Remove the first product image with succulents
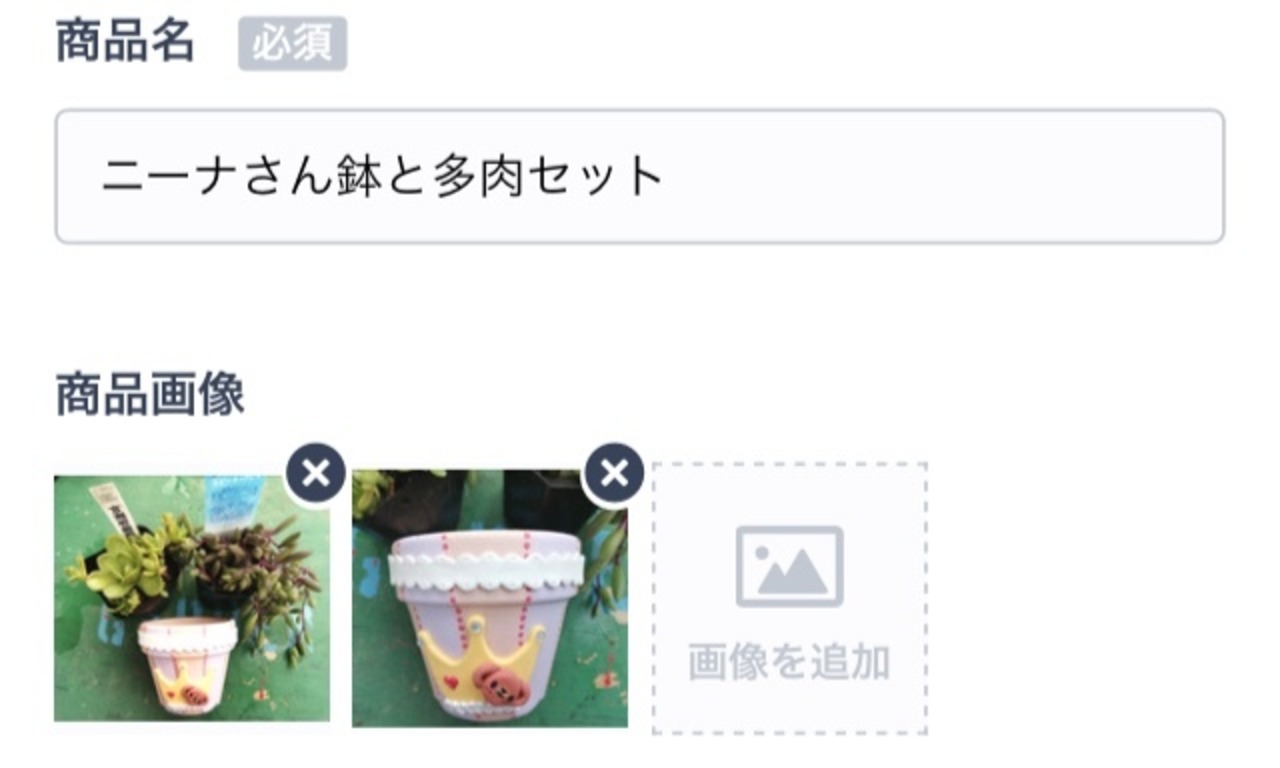The image size is (1280, 768). 316,473
